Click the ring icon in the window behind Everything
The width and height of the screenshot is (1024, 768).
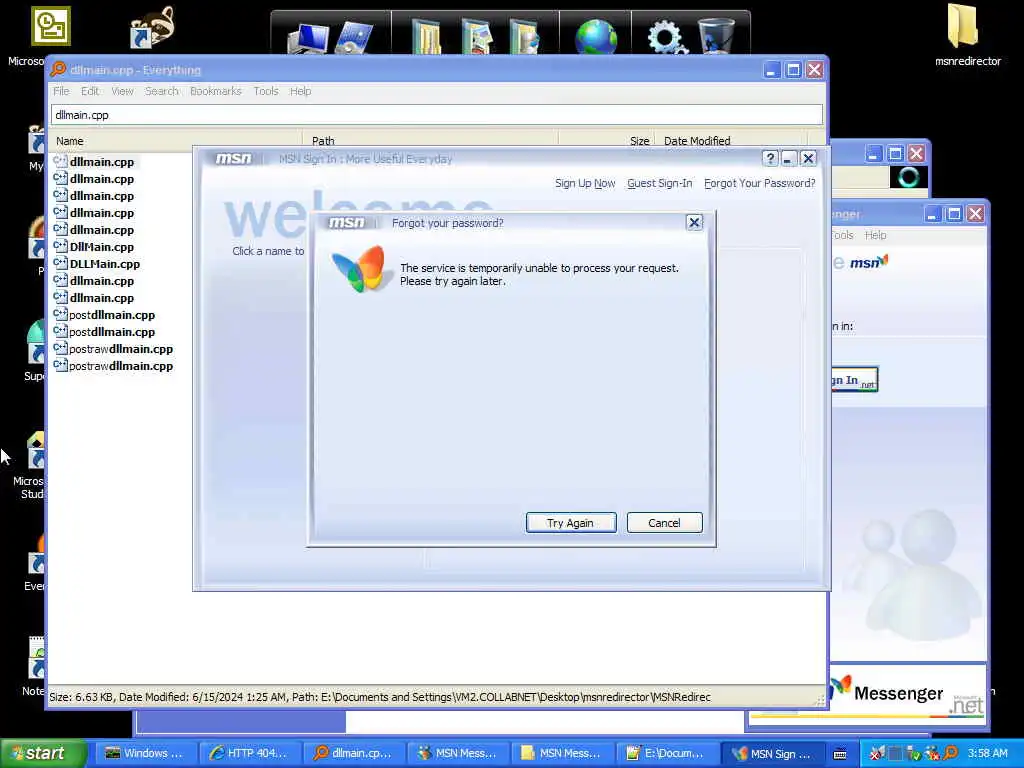[908, 177]
